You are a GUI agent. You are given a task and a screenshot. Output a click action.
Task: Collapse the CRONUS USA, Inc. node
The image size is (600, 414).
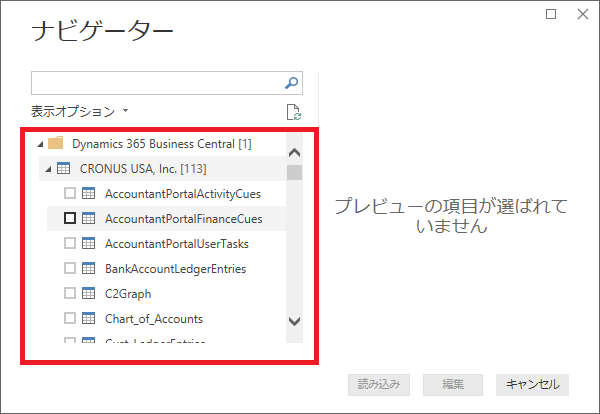point(48,169)
